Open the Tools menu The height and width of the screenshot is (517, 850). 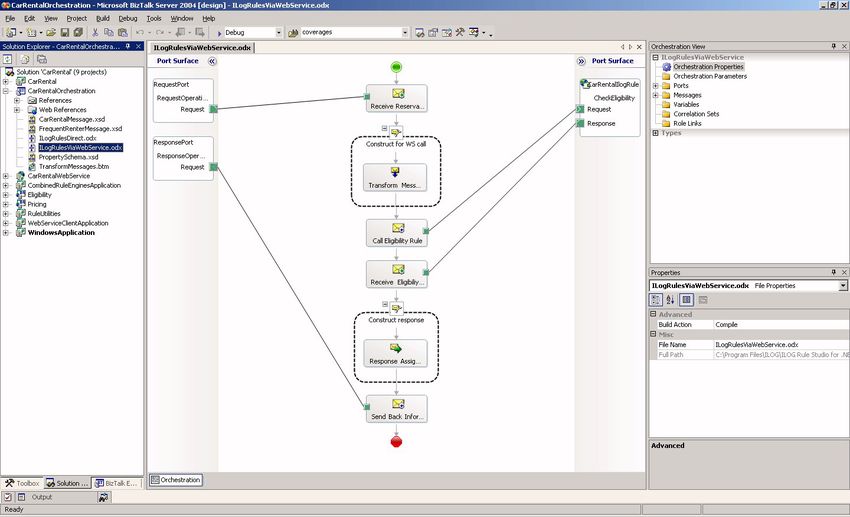click(154, 18)
